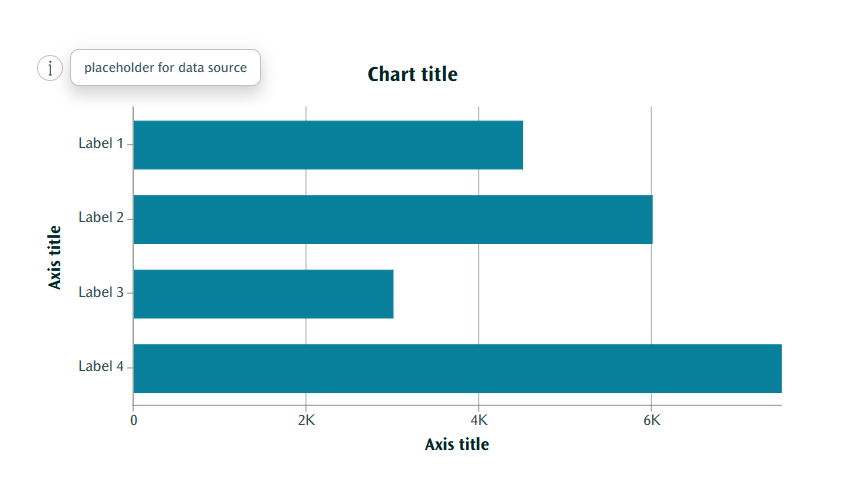Click the Label 4 bar
The height and width of the screenshot is (494, 848).
[457, 368]
